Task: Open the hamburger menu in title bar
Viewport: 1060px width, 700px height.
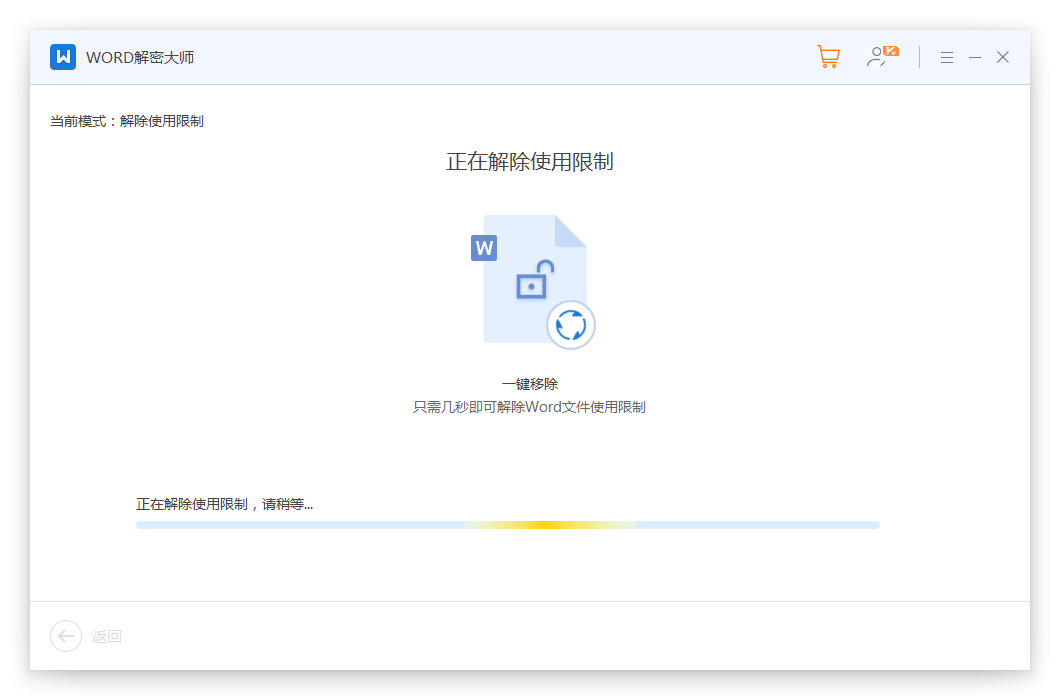Action: 946,57
